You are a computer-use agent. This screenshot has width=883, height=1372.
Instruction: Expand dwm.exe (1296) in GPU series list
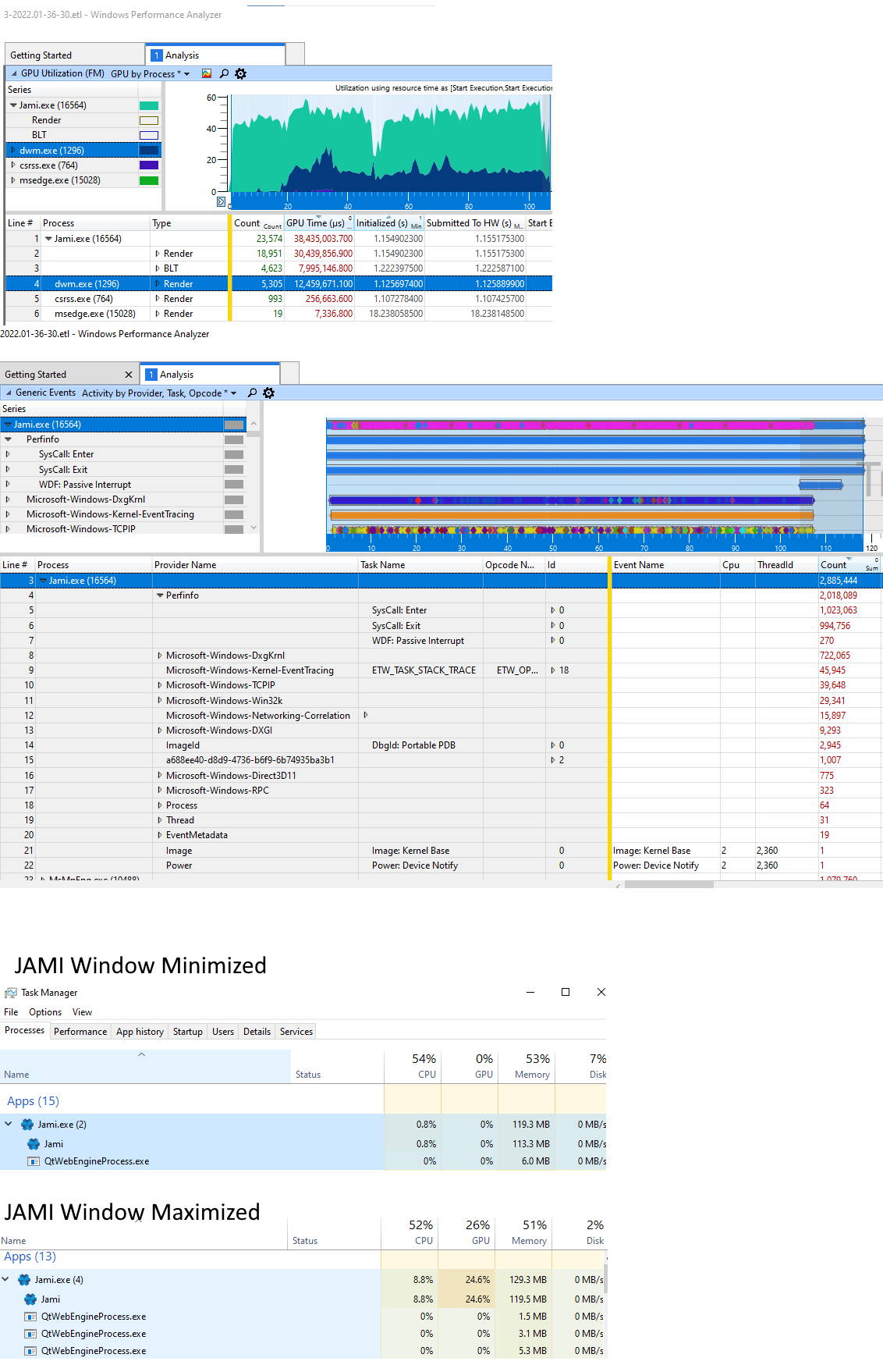pyautogui.click(x=13, y=151)
